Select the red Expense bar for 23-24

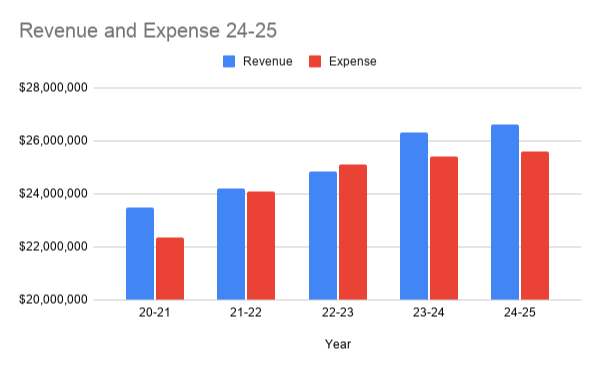pos(444,228)
